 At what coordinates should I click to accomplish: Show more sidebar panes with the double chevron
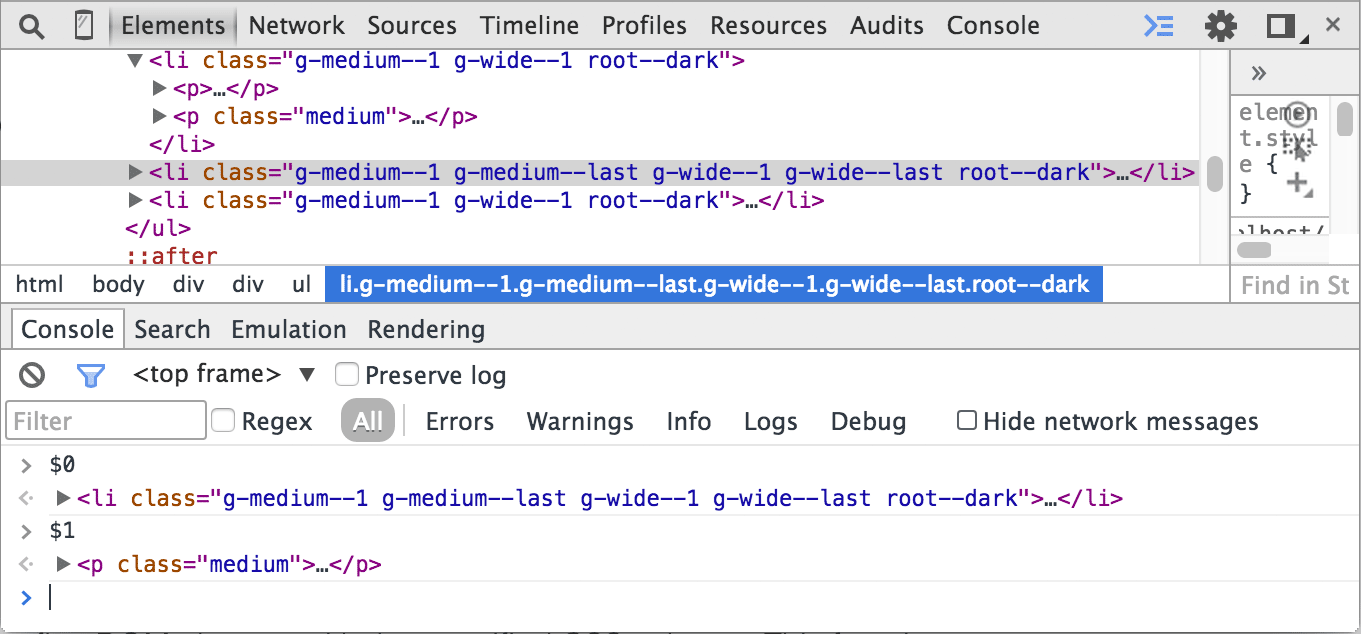pyautogui.click(x=1259, y=73)
